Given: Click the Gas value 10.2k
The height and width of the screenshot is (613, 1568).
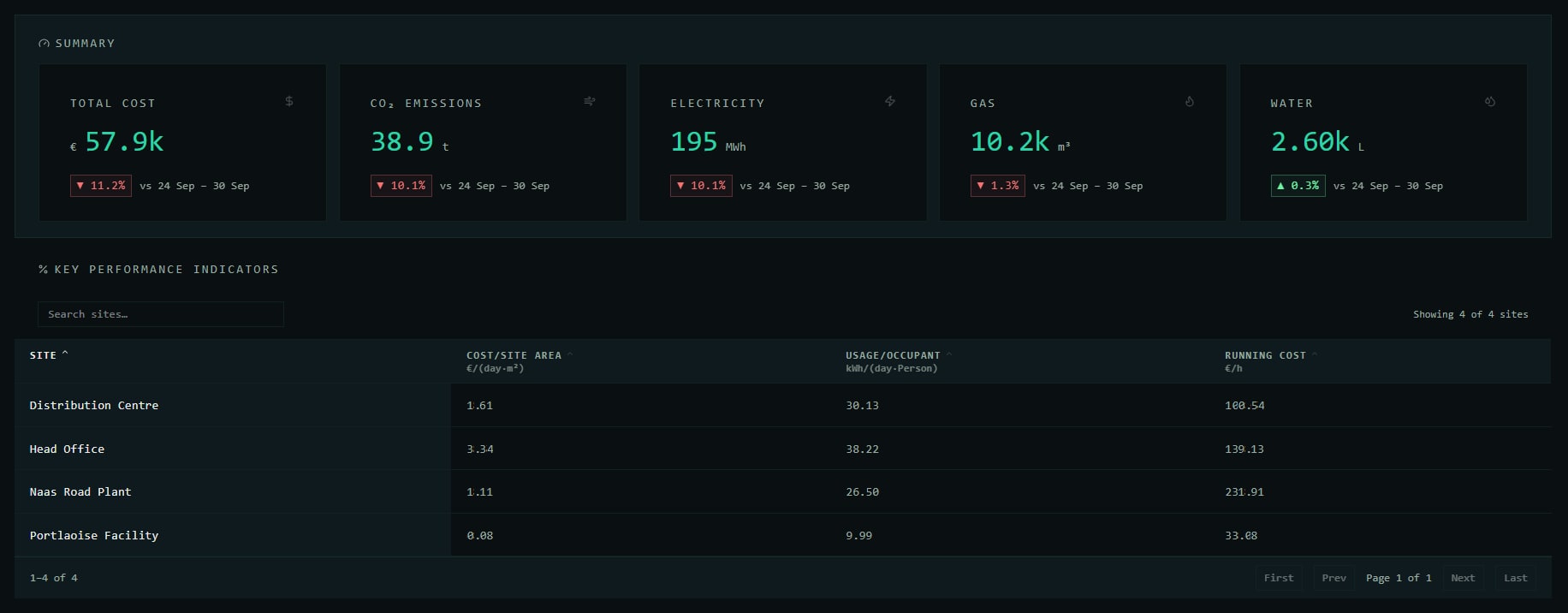Looking at the screenshot, I should click(x=1010, y=141).
